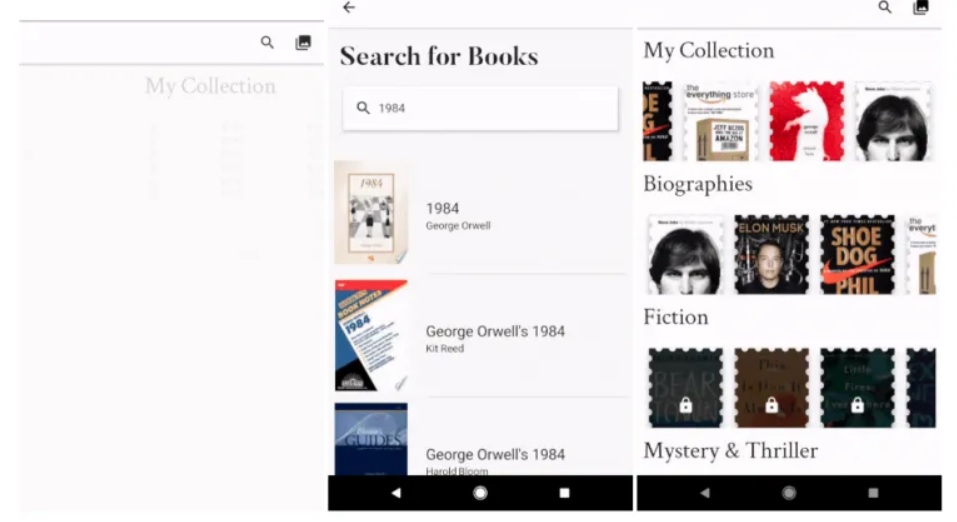This screenshot has height=522, width=957.
Task: Open search from the left screen's magnifier icon
Action: (267, 42)
